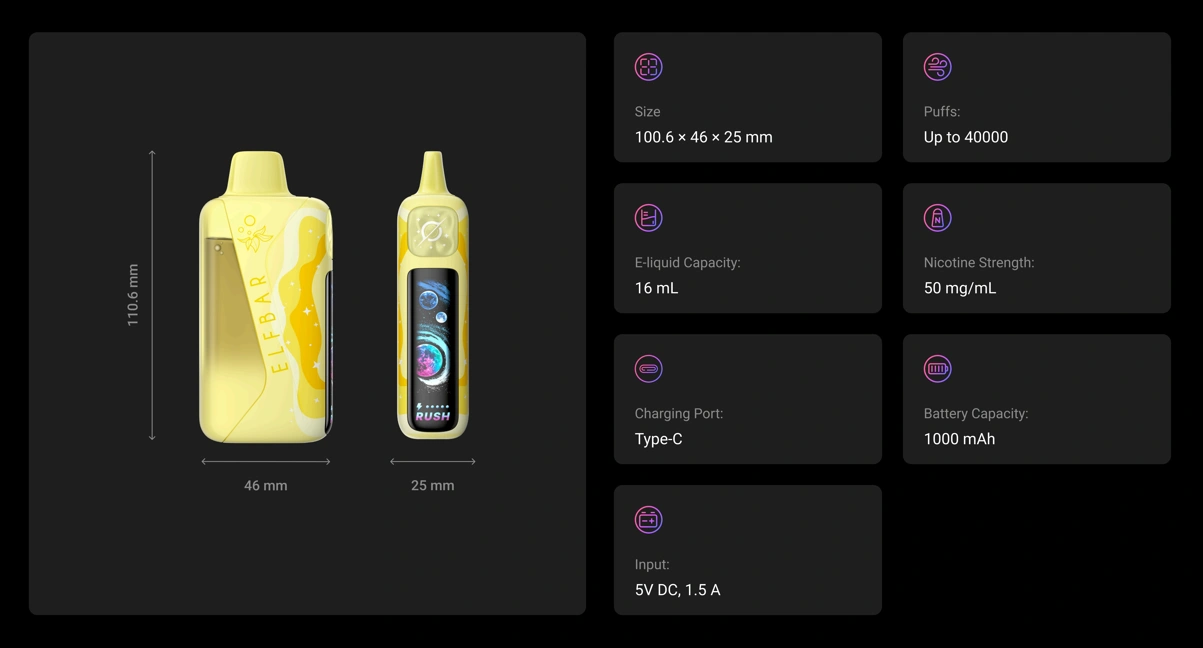
Task: Select the E-liquid Capacity icon
Action: (648, 218)
